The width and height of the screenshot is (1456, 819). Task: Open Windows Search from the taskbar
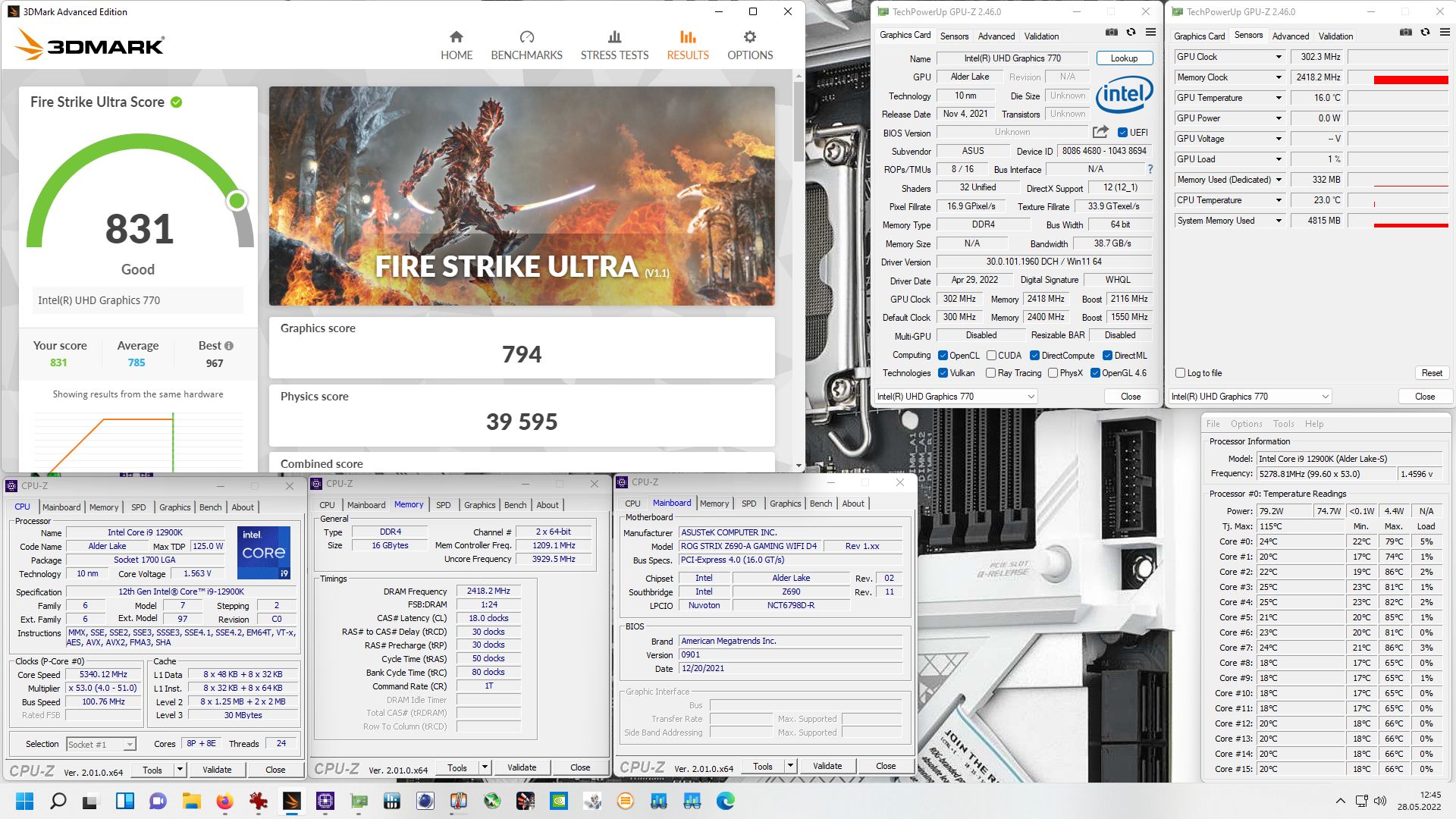pyautogui.click(x=58, y=801)
